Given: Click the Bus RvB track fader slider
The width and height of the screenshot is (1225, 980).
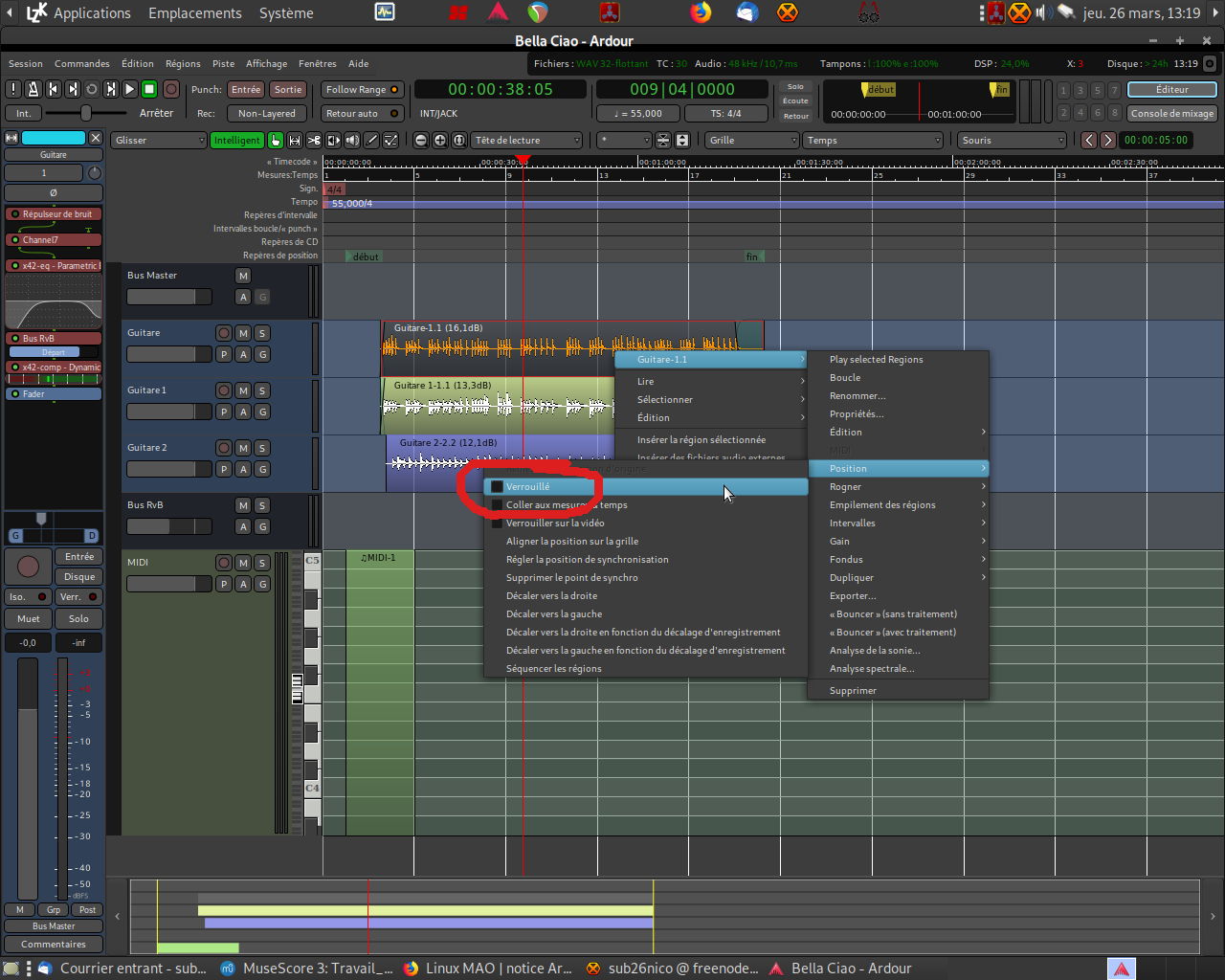Looking at the screenshot, I should pos(169,526).
